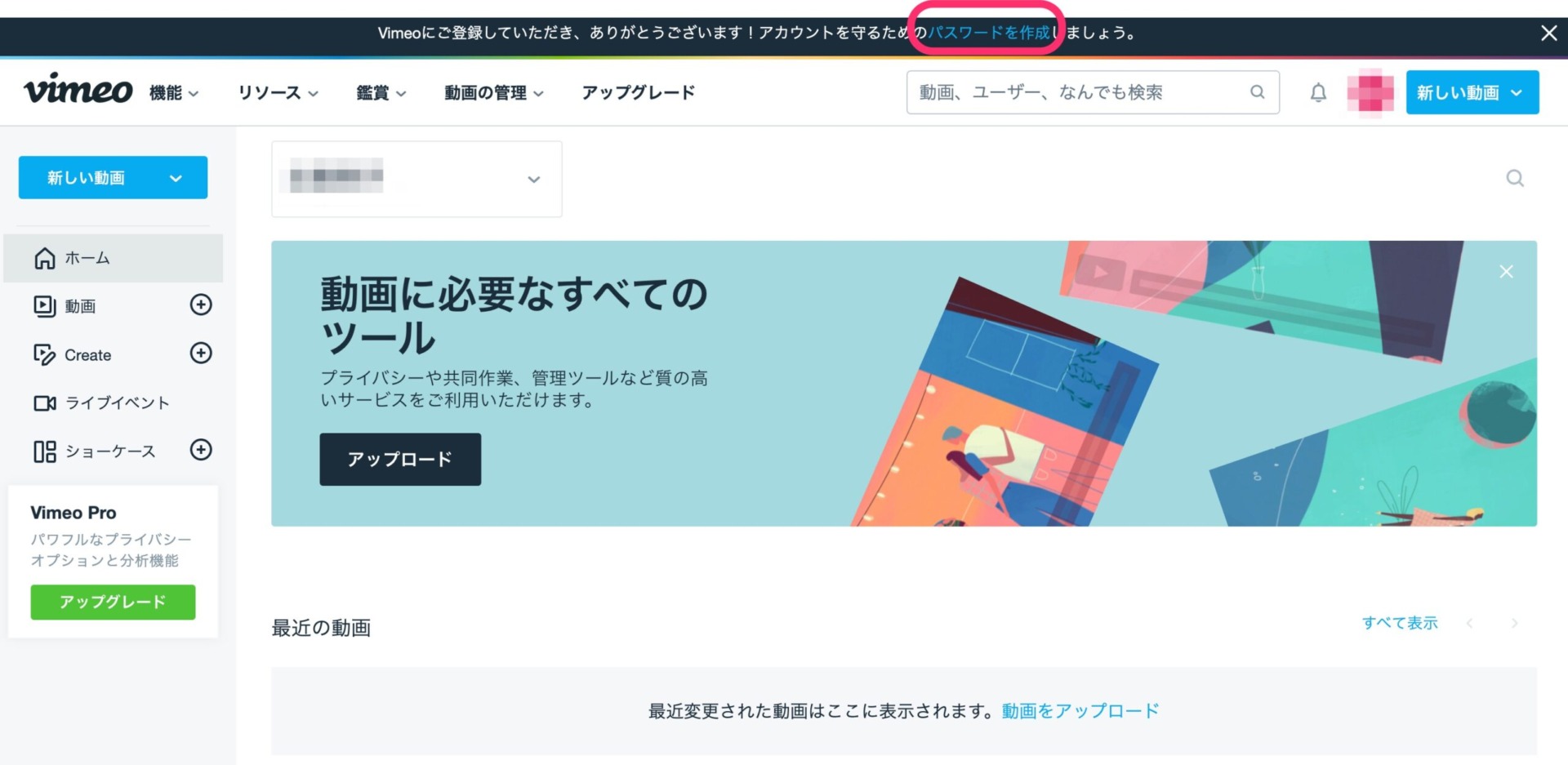Viewport: 1568px width, 765px height.
Task: Click previous arrow beside すべて表示
Action: (x=1469, y=623)
